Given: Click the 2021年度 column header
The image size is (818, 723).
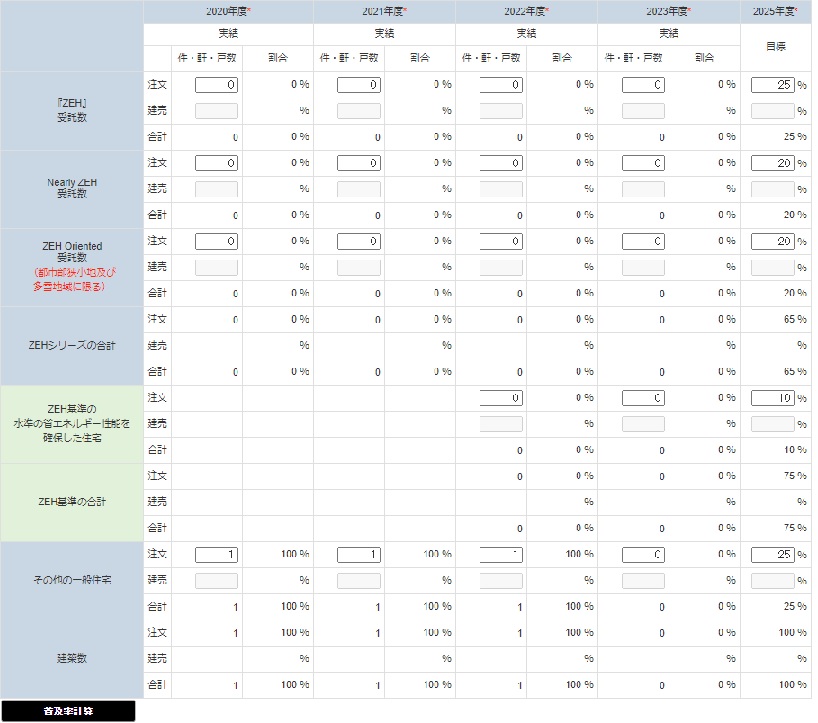Looking at the screenshot, I should click(x=384, y=11).
